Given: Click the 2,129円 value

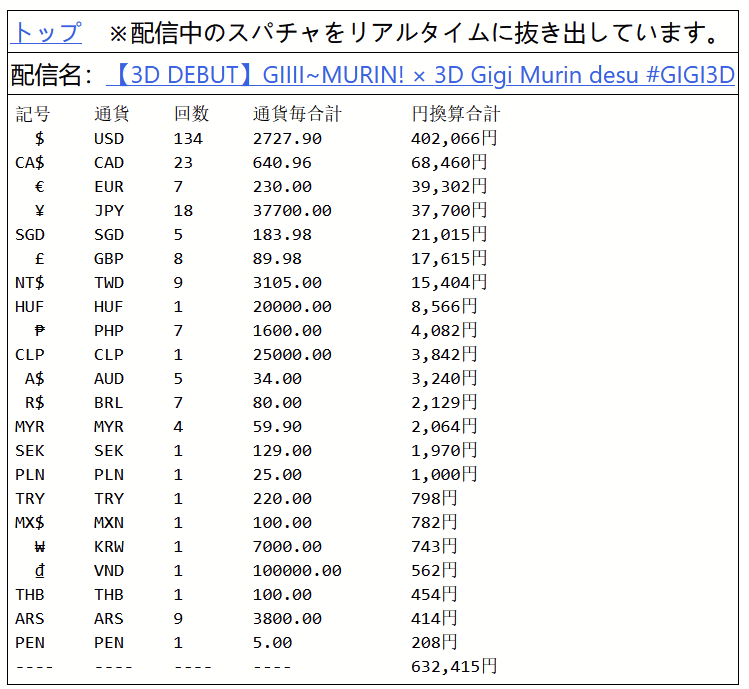Looking at the screenshot, I should pos(444,403).
